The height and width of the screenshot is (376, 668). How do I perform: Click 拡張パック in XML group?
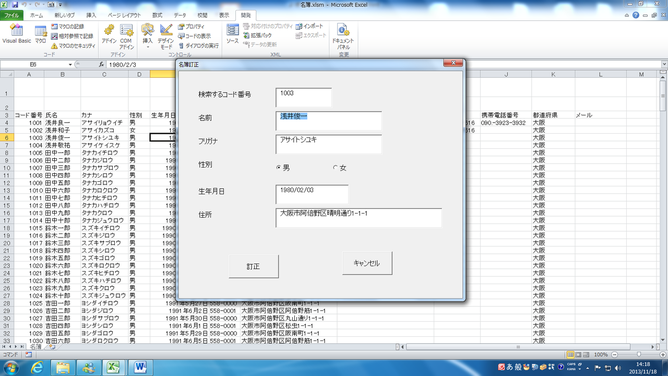pos(257,35)
